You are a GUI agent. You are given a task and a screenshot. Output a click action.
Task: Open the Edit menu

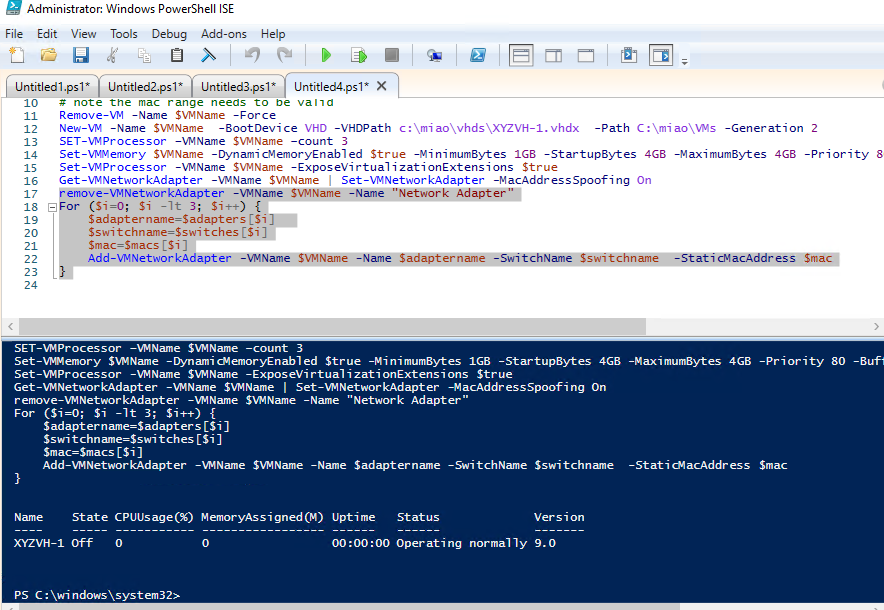click(47, 34)
